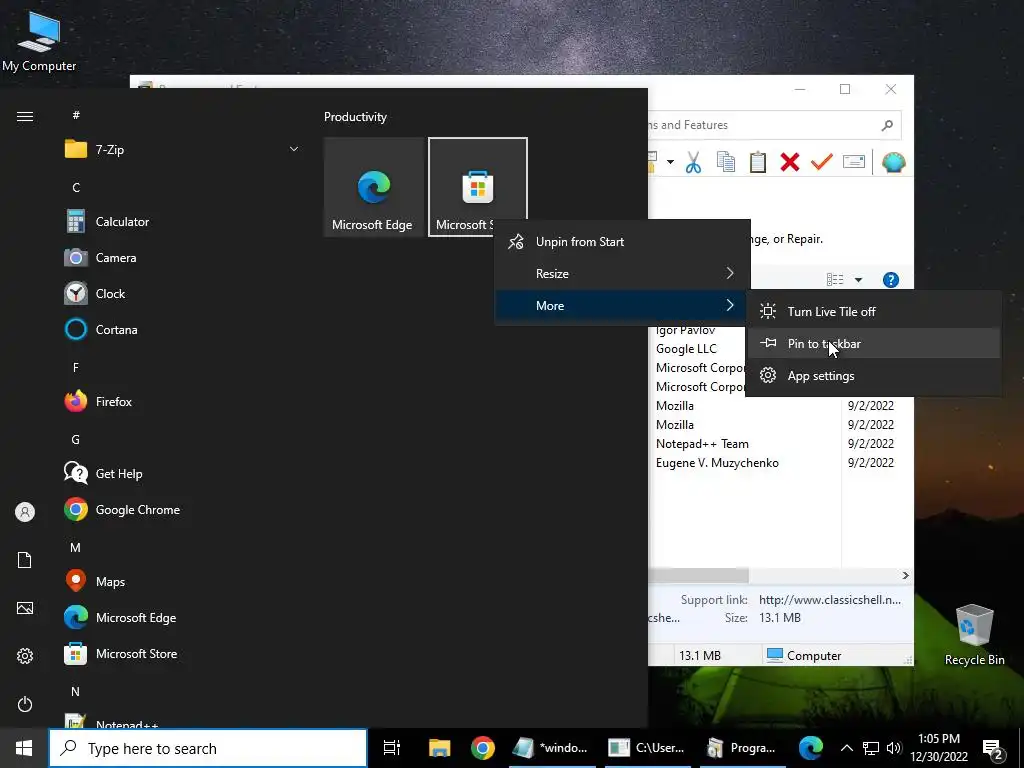Click the blue Help question mark icon
The height and width of the screenshot is (768, 1024).
click(x=891, y=280)
